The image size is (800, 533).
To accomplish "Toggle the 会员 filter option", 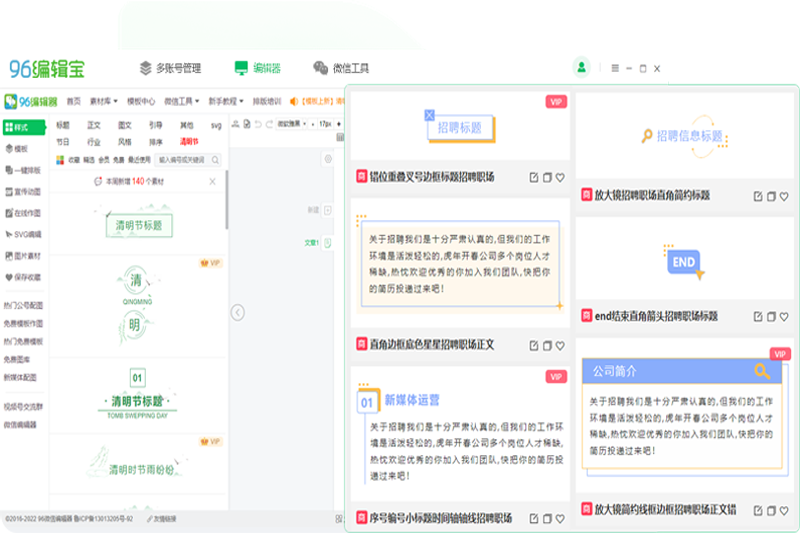I will [105, 159].
